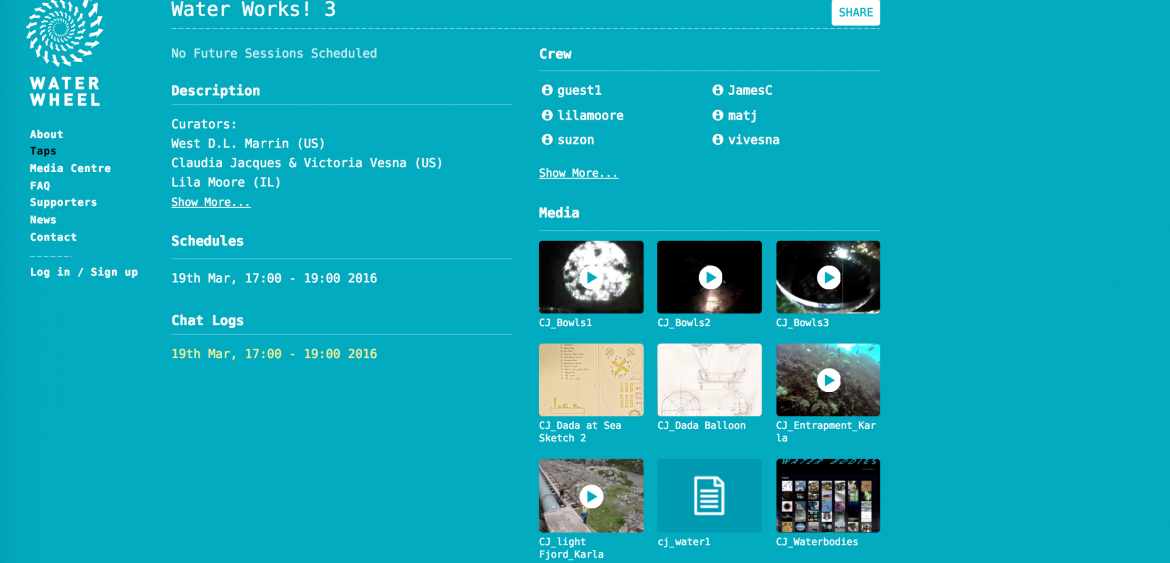Screen dimensions: 1170x563
Task: Open the Taps menu item
Action: pos(43,151)
